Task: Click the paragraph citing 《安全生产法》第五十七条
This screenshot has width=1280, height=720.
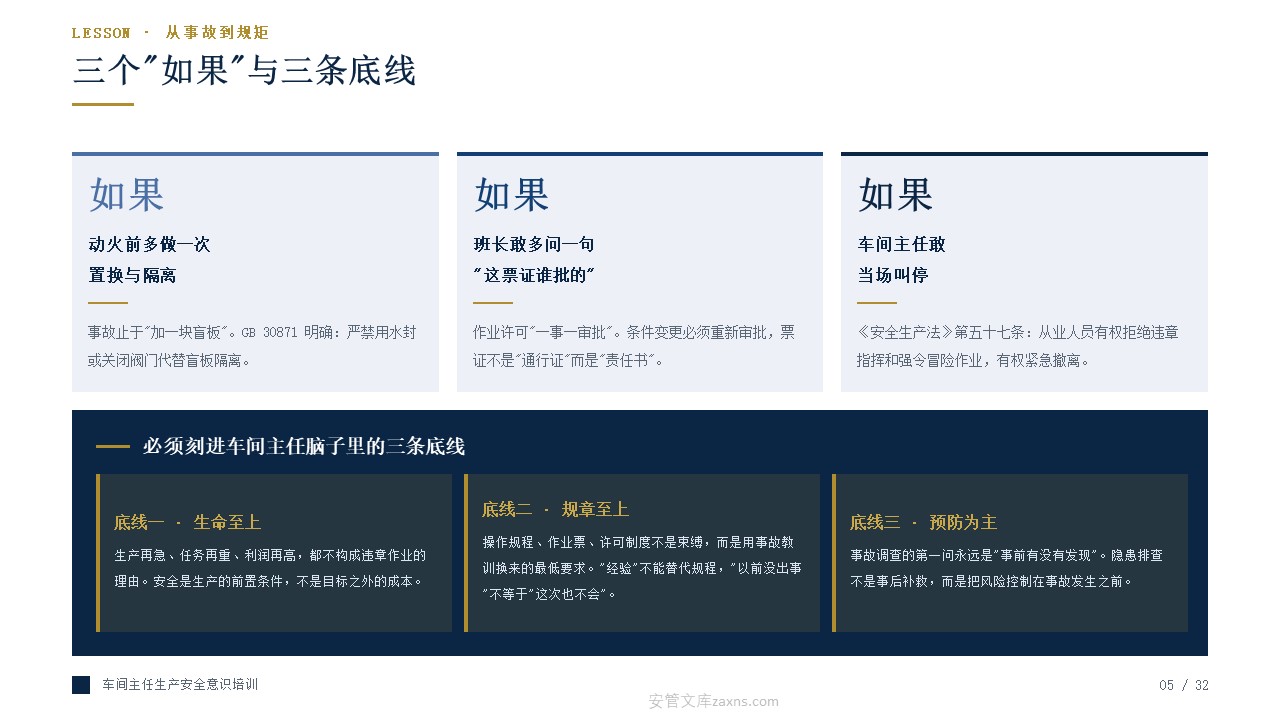Action: (1018, 346)
